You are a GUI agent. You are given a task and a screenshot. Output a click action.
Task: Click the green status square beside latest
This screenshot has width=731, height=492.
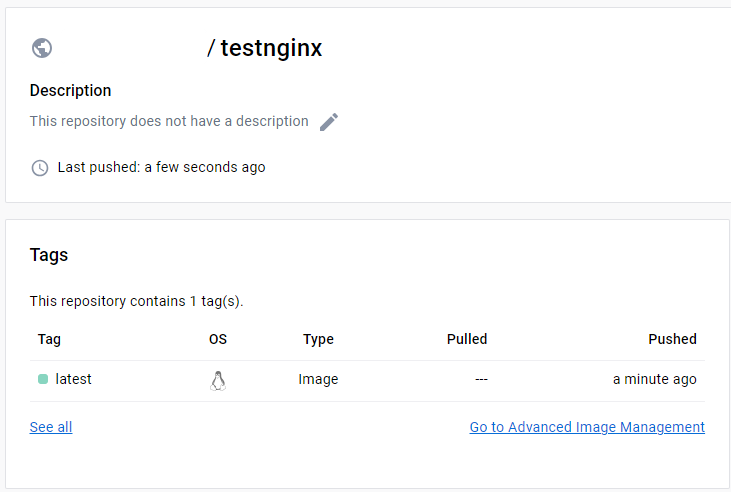[43, 379]
